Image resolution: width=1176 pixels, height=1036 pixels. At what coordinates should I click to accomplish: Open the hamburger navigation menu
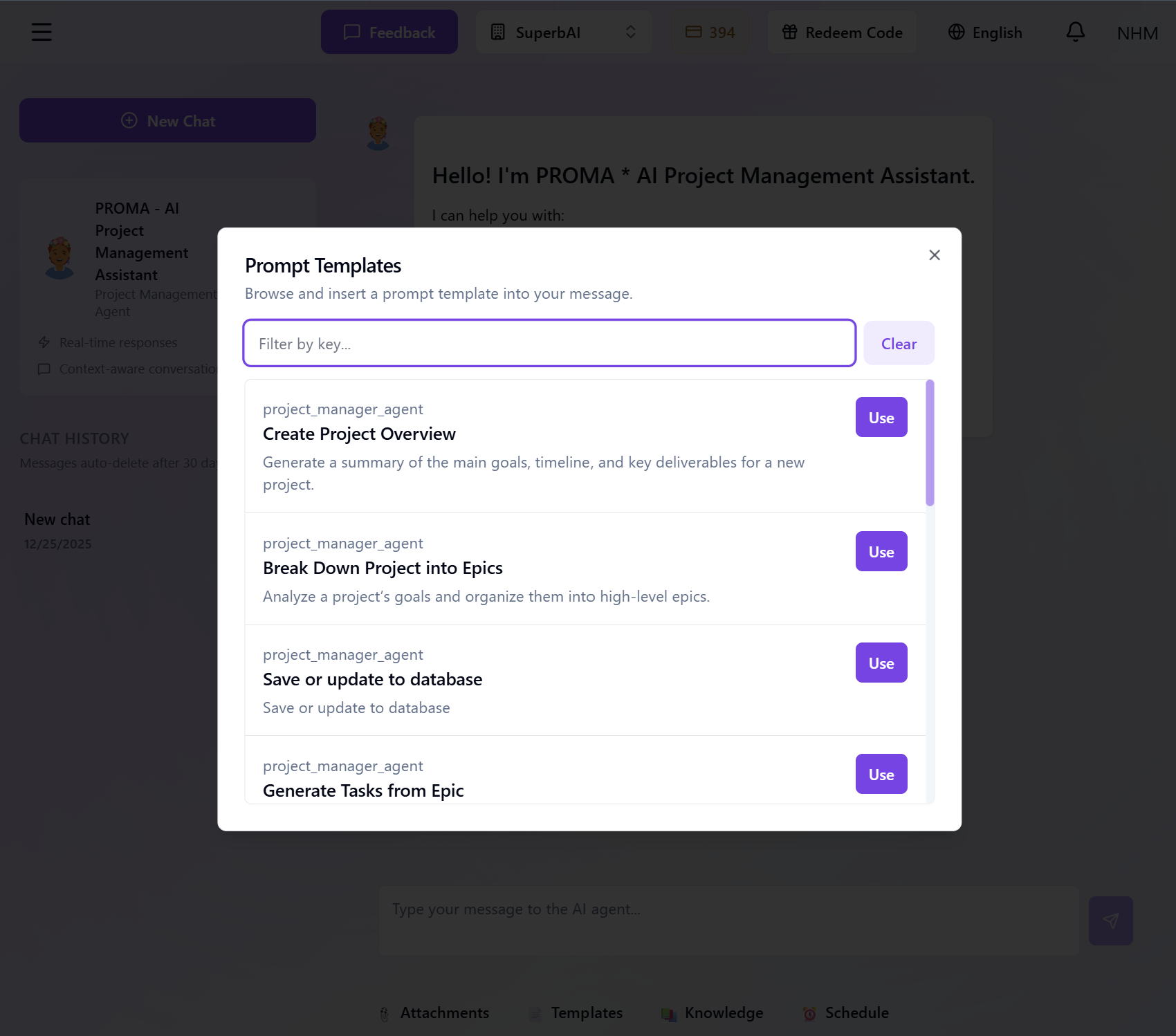click(42, 32)
